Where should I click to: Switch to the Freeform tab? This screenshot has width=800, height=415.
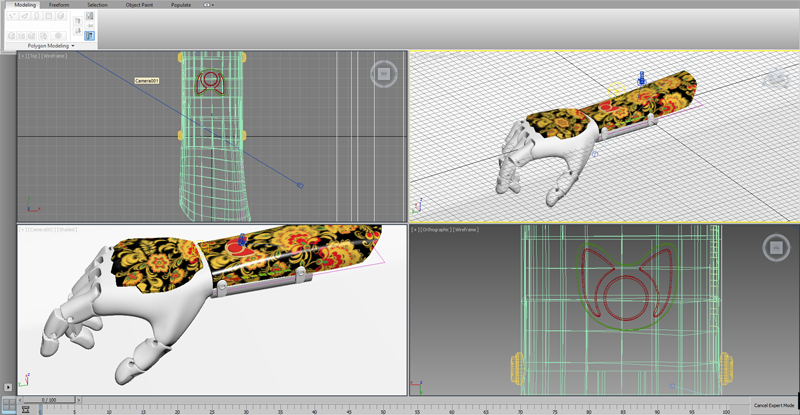pos(59,5)
